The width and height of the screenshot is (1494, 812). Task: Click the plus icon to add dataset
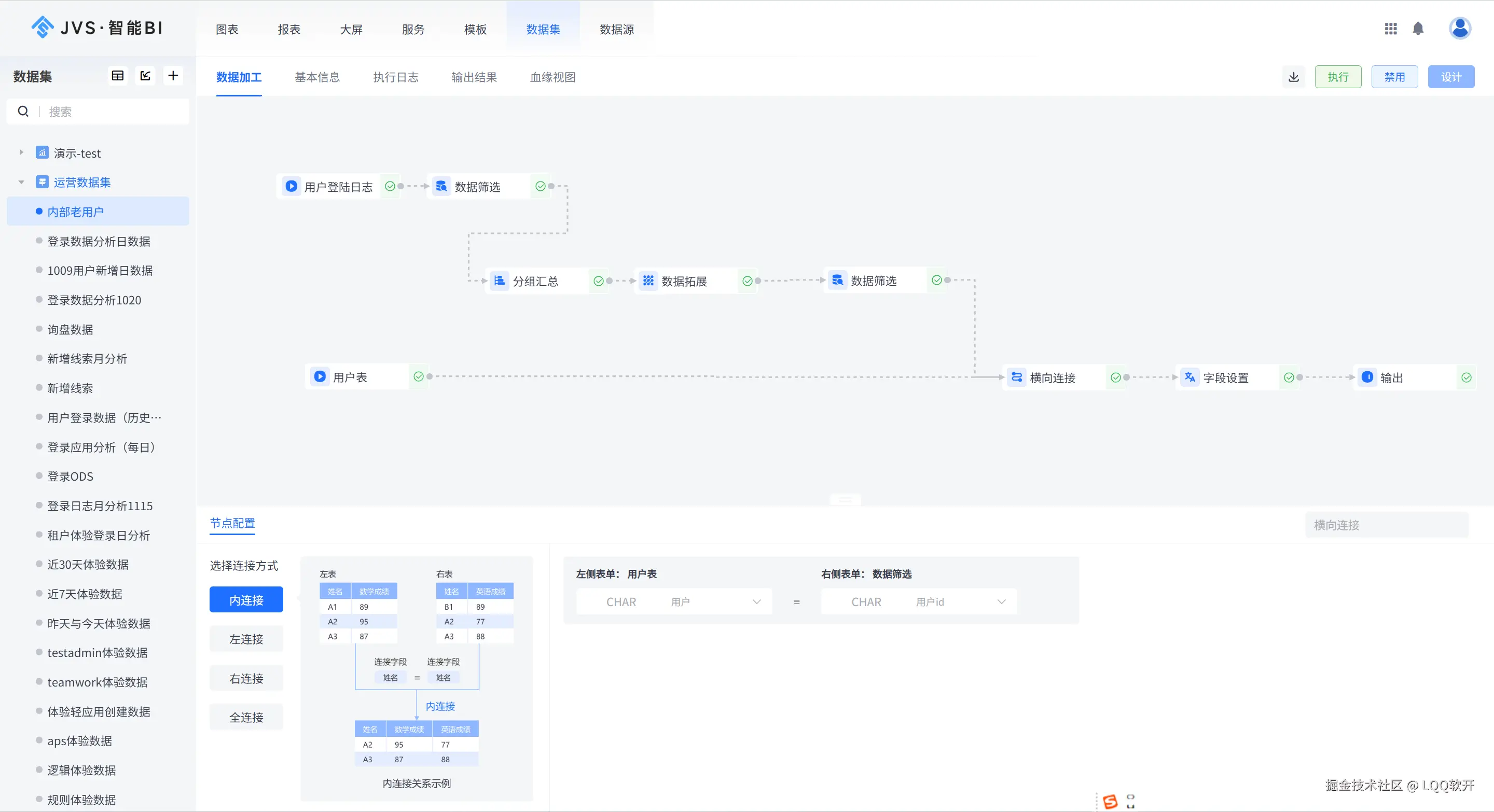pos(173,76)
